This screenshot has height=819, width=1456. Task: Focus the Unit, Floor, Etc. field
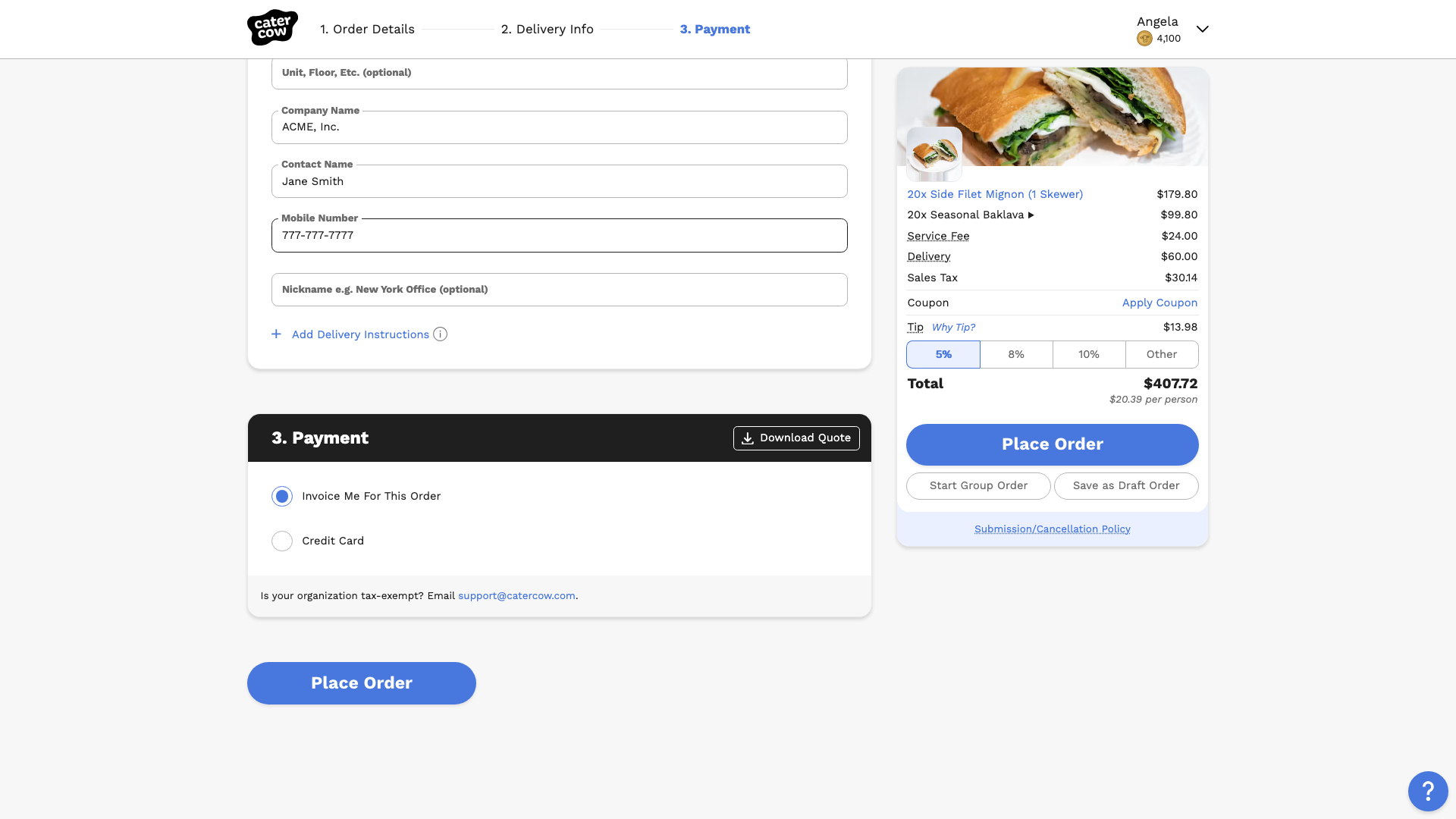point(560,74)
